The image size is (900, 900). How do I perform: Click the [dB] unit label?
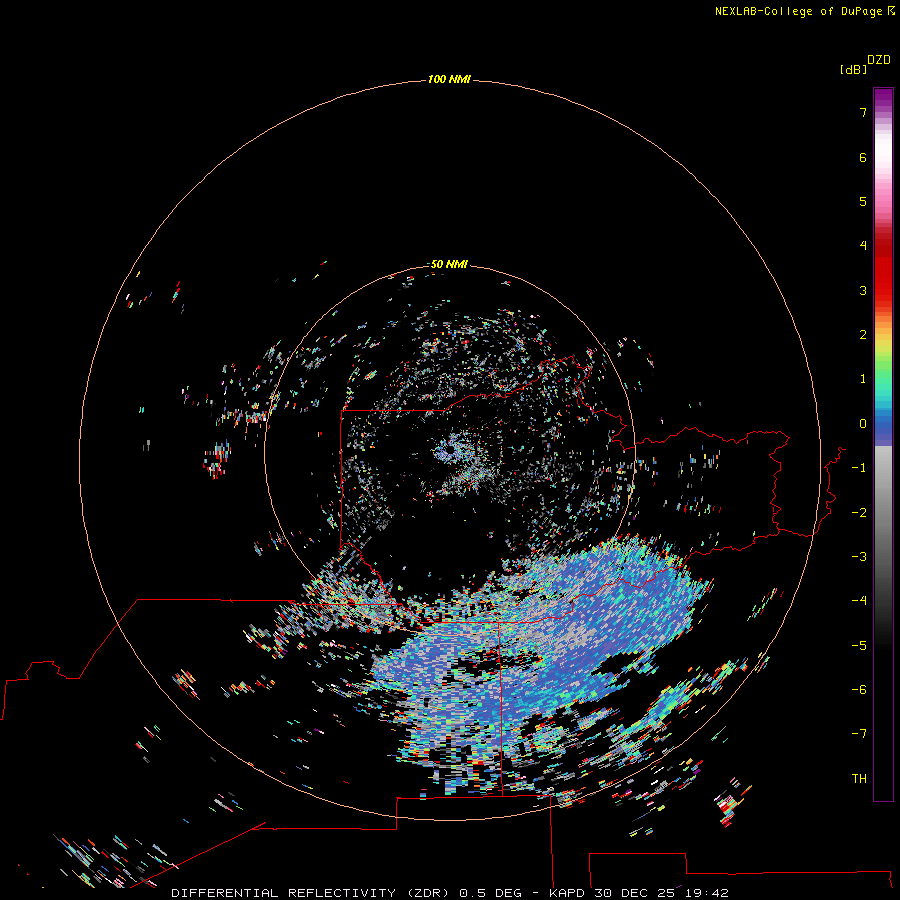click(x=854, y=70)
